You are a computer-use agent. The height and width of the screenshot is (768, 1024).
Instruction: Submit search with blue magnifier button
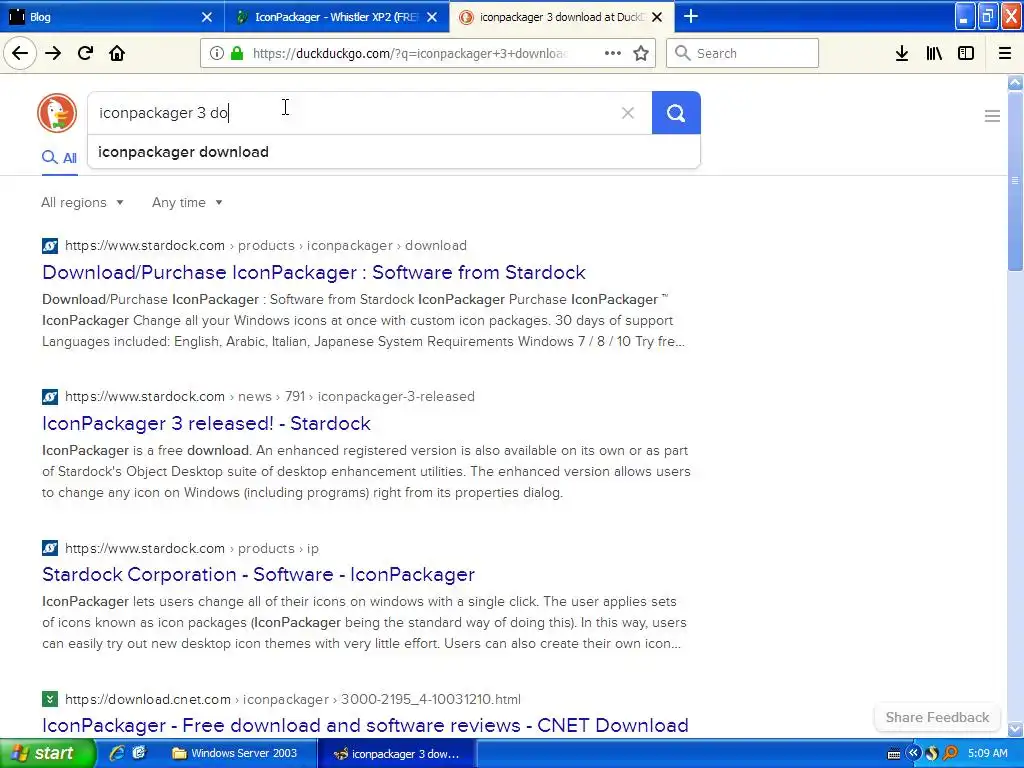(676, 113)
